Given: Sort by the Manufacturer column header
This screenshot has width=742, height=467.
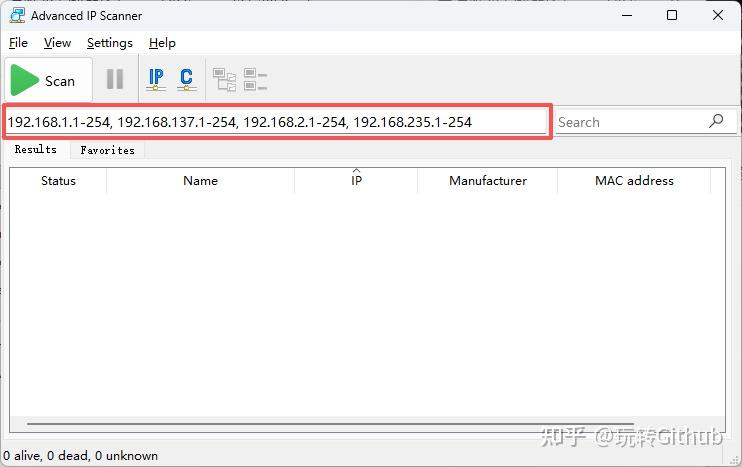Looking at the screenshot, I should [488, 181].
